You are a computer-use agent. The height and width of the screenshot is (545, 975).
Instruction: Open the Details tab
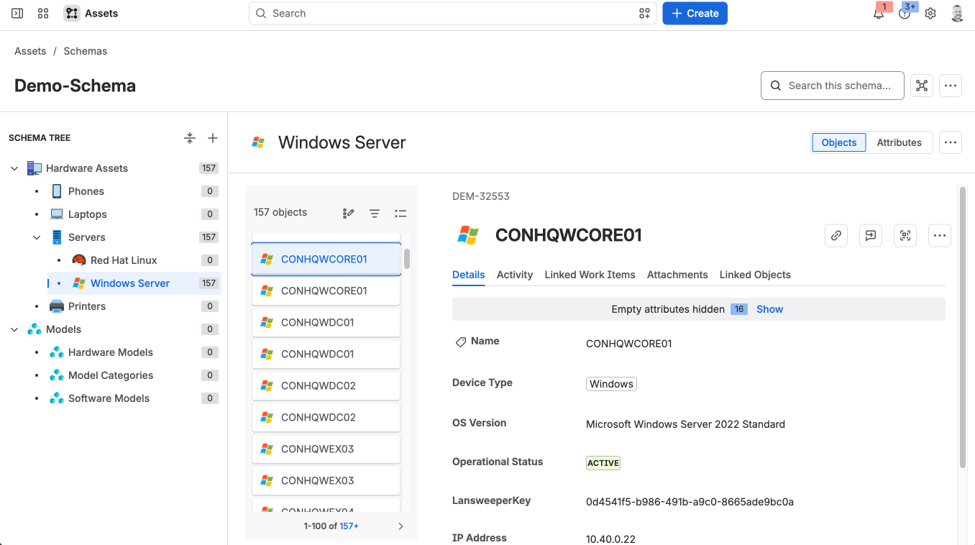468,274
